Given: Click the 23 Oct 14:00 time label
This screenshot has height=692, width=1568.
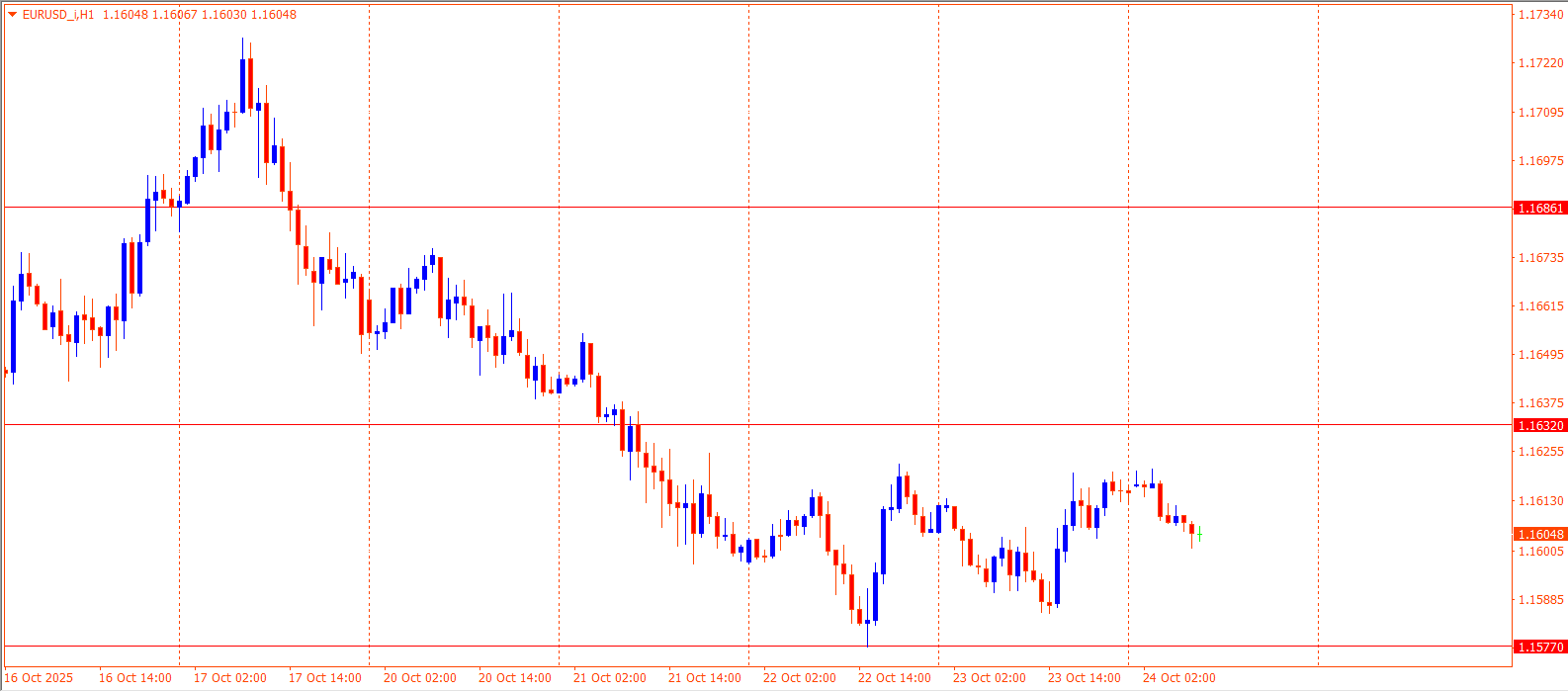Looking at the screenshot, I should coord(1084,678).
